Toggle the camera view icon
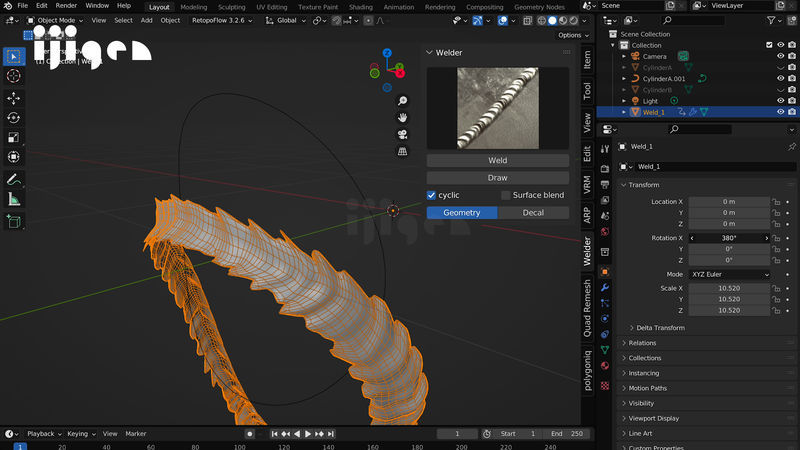 (402, 135)
